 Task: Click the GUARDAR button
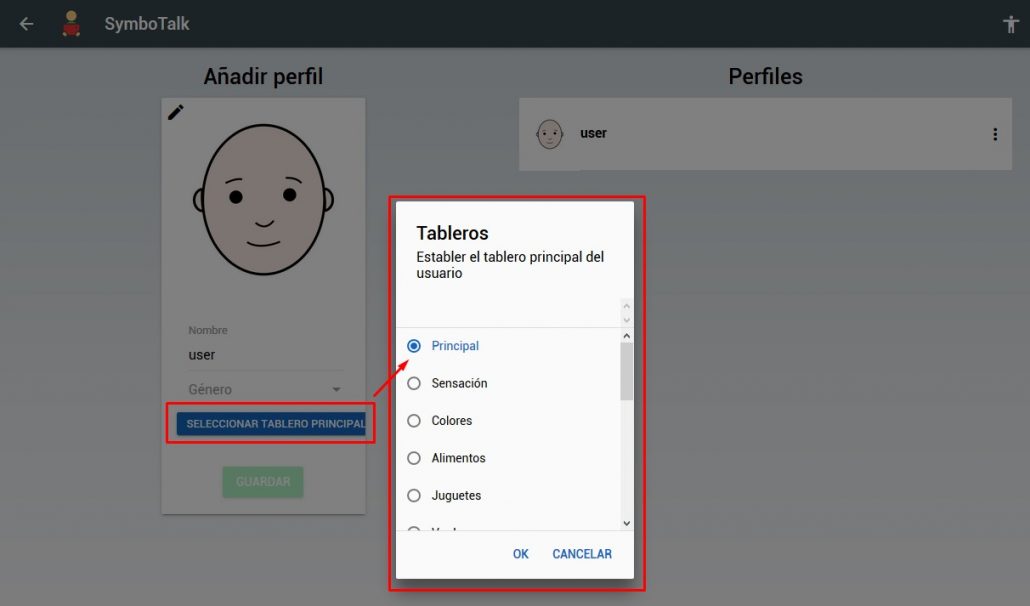tap(262, 481)
